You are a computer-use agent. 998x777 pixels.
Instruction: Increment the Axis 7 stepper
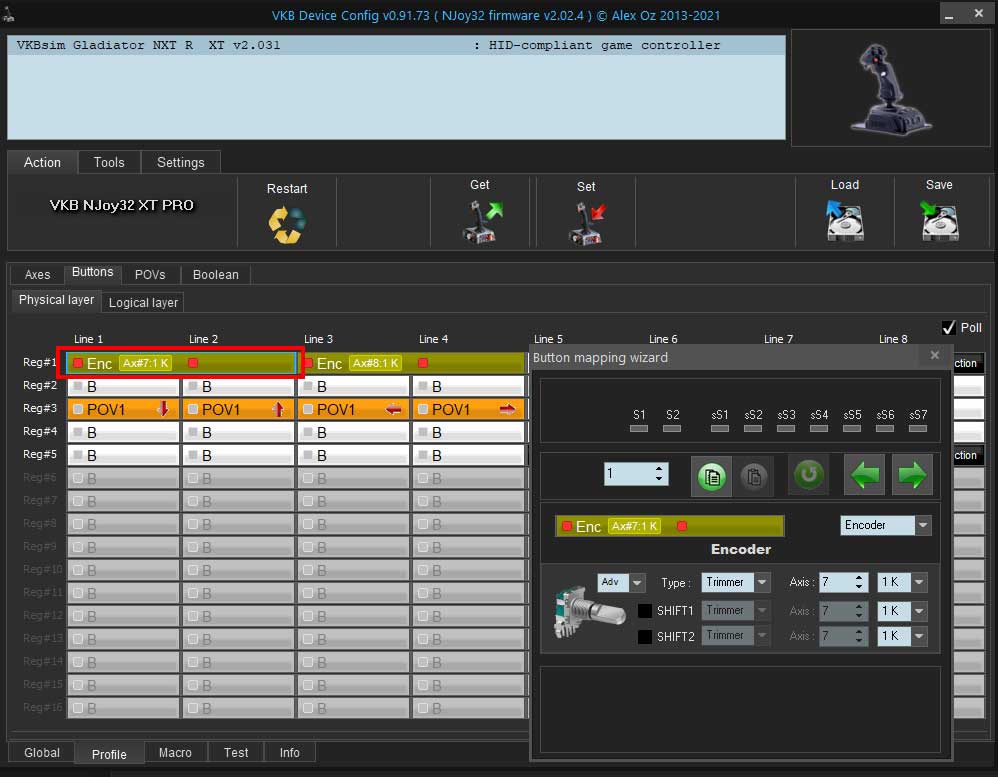859,578
